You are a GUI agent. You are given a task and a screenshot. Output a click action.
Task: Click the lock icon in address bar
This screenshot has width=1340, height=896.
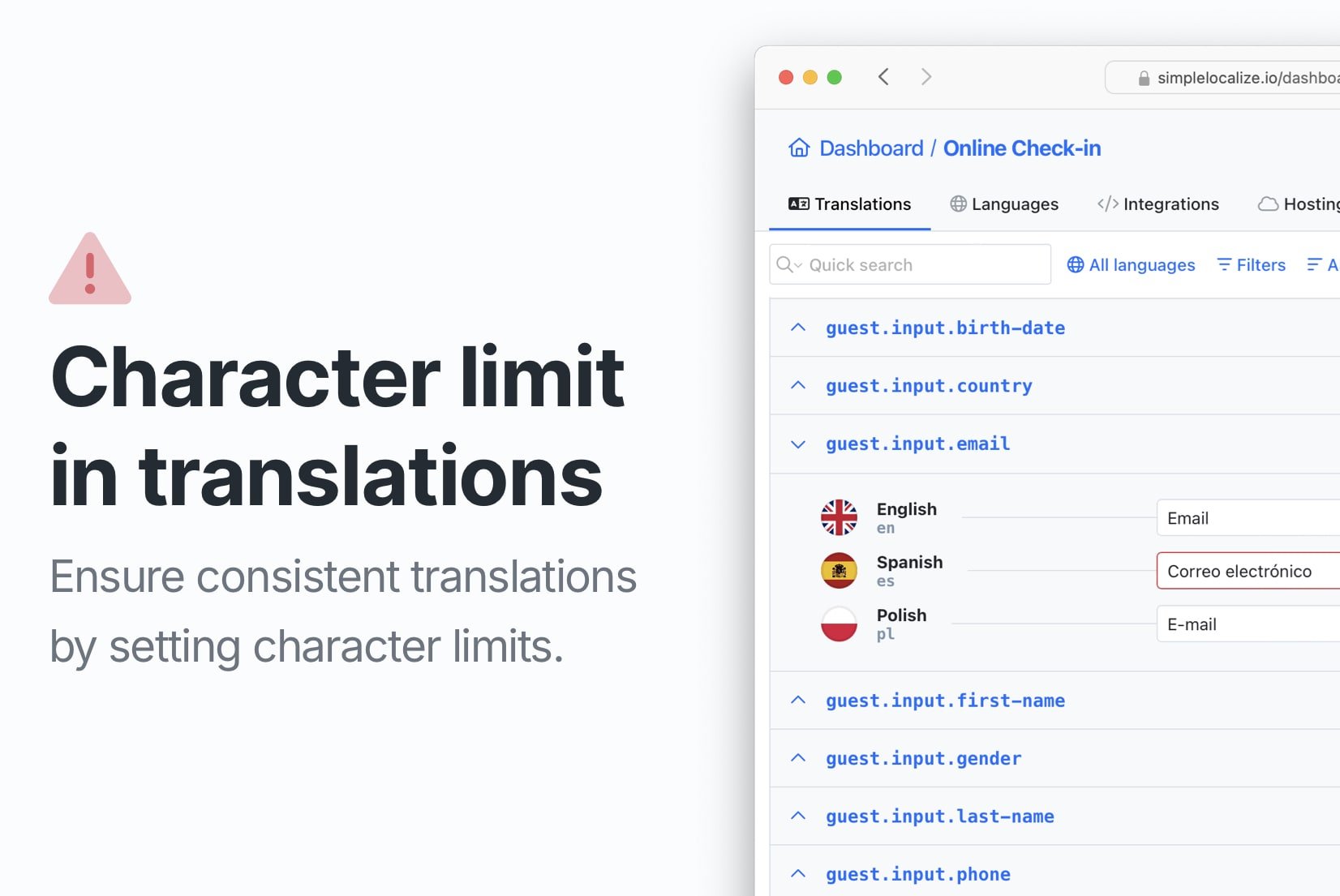click(1144, 78)
